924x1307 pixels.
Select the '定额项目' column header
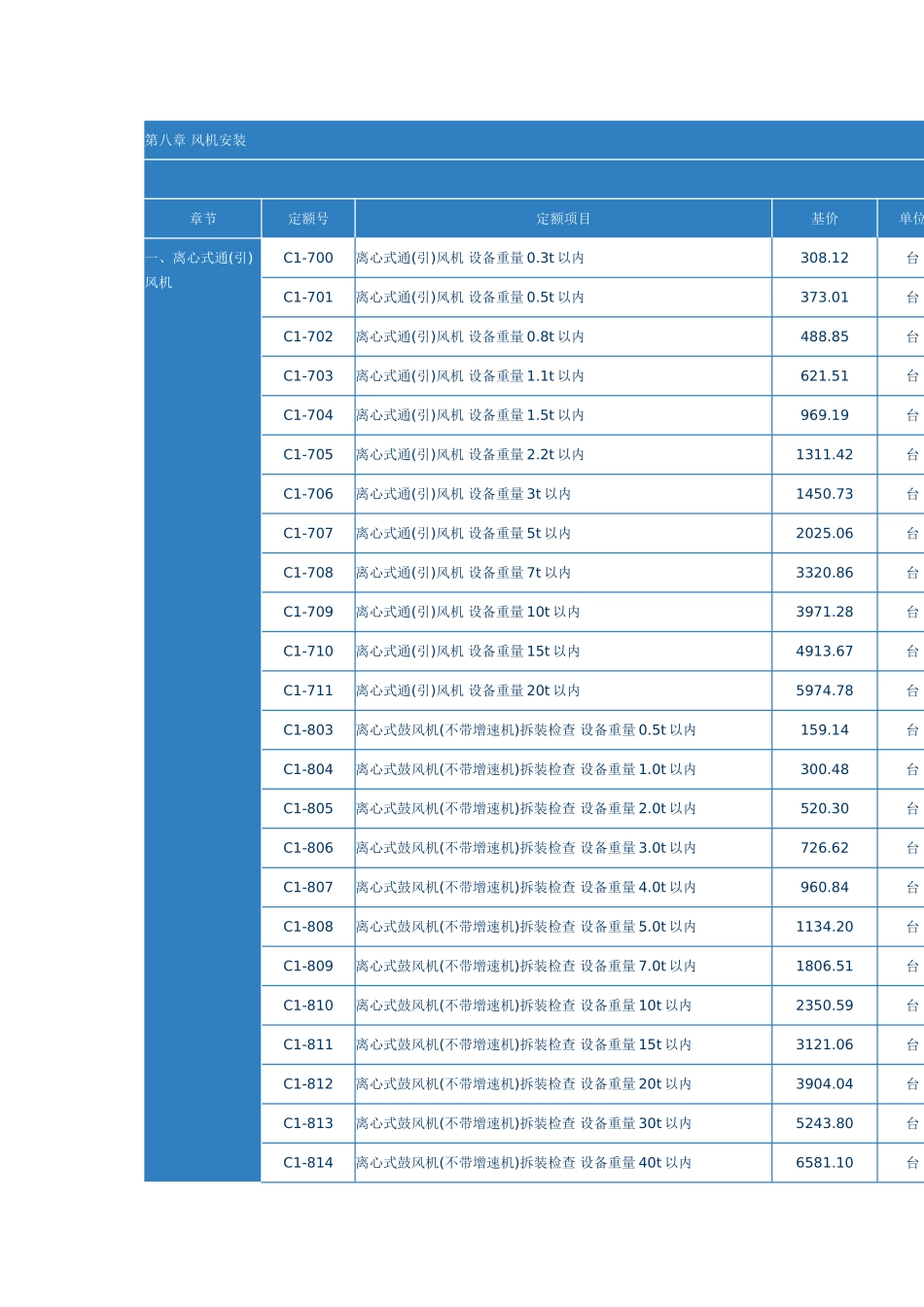pyautogui.click(x=563, y=219)
